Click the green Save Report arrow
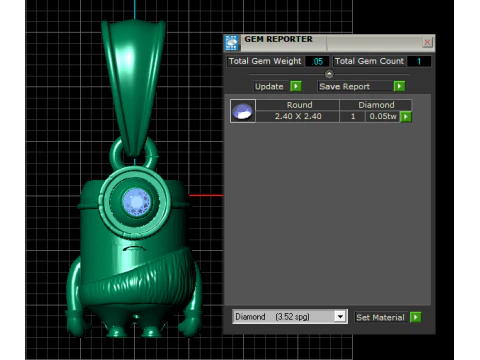 coord(399,86)
